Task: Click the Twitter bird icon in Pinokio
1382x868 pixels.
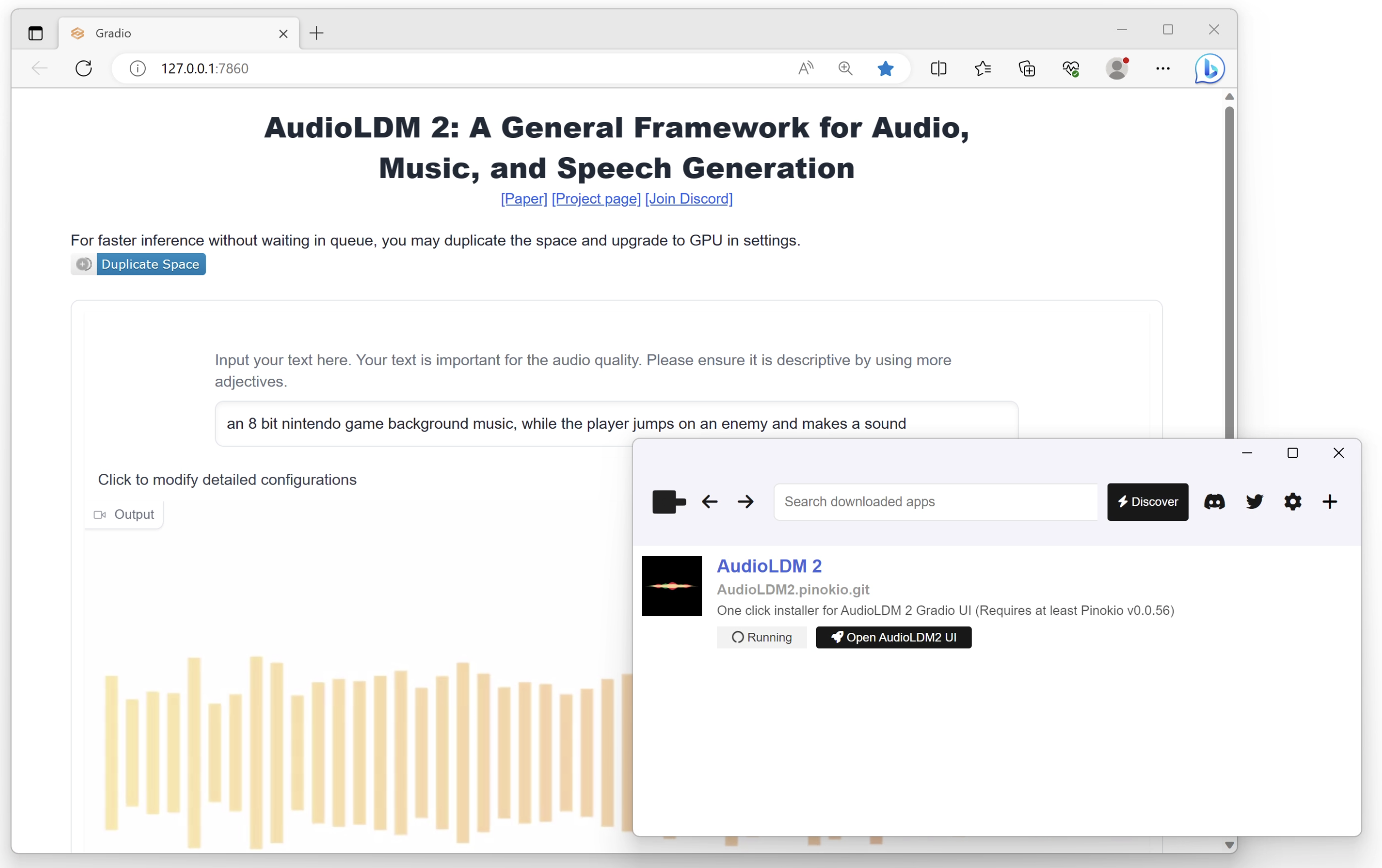Action: point(1254,502)
